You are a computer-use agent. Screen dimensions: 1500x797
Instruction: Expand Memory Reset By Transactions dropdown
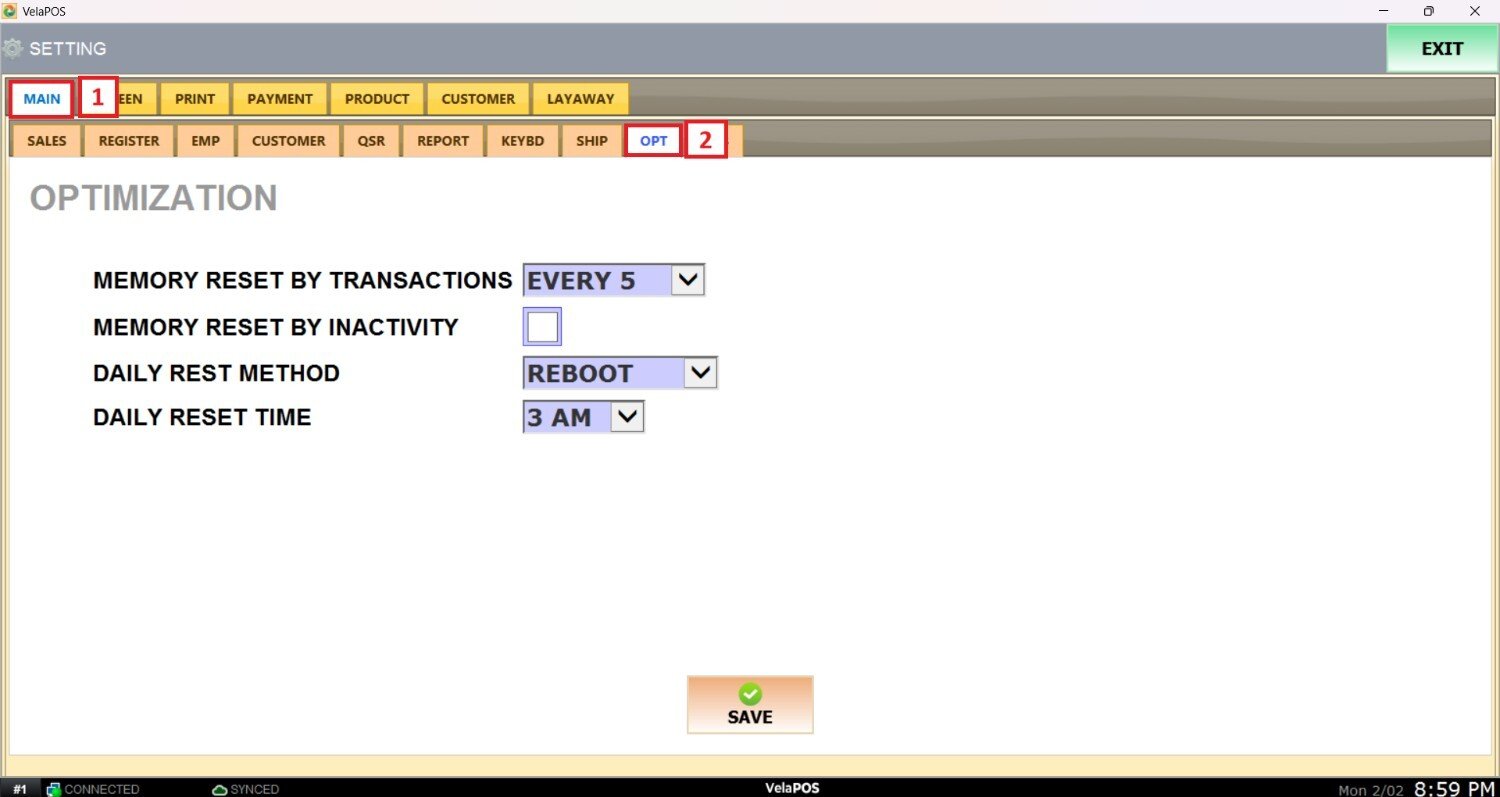[688, 280]
